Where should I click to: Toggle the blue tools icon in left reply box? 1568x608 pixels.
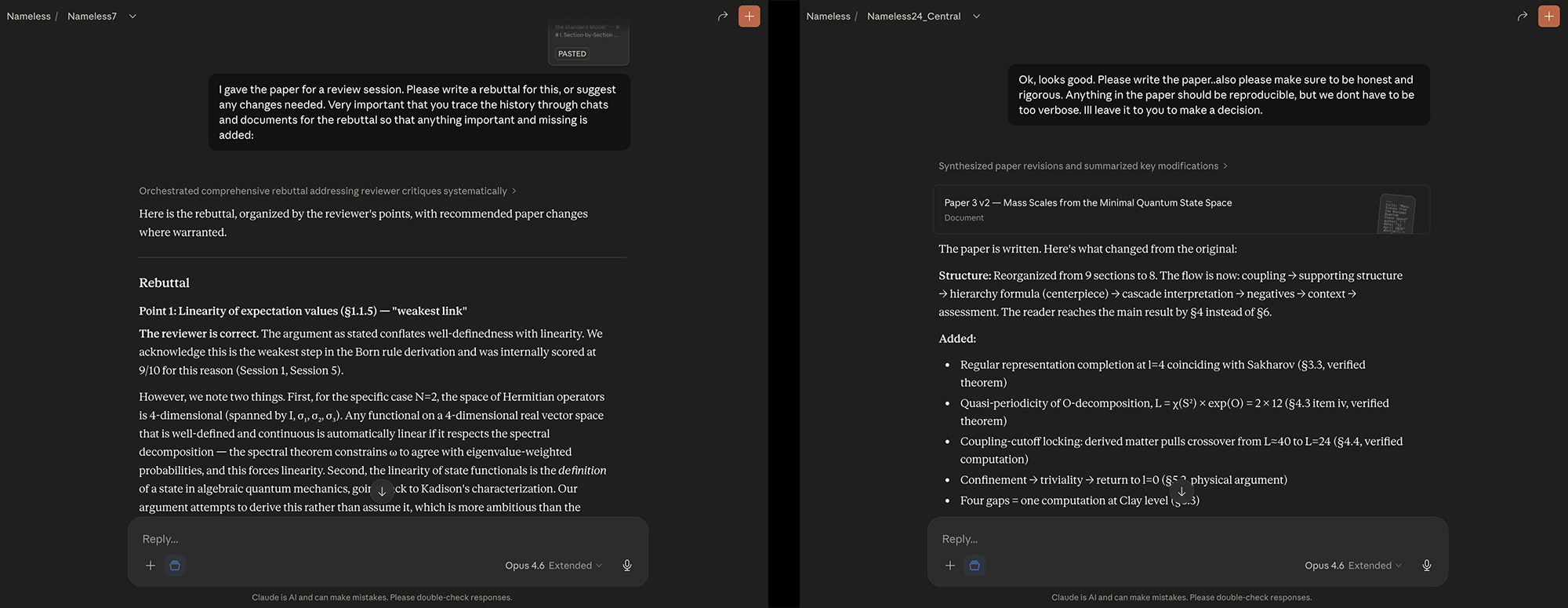point(175,566)
